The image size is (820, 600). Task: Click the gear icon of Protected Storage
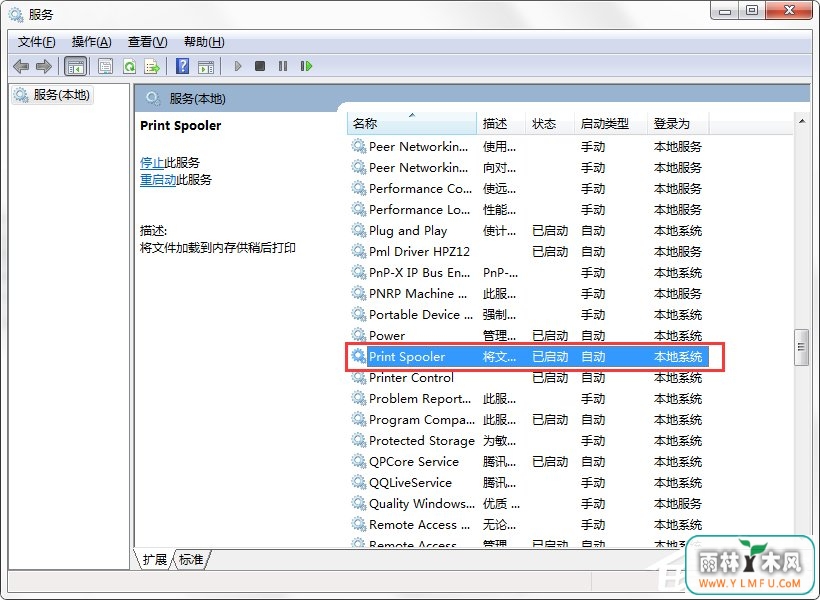click(x=358, y=440)
